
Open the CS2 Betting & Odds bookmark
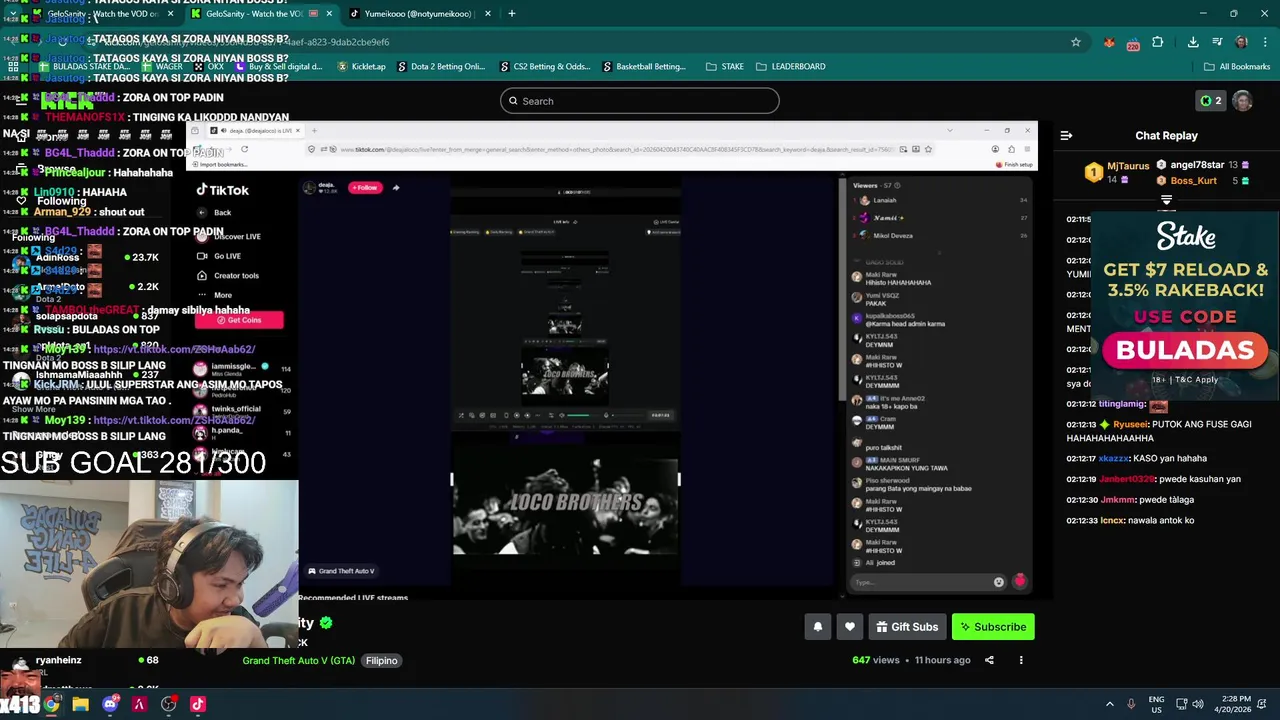pos(545,67)
